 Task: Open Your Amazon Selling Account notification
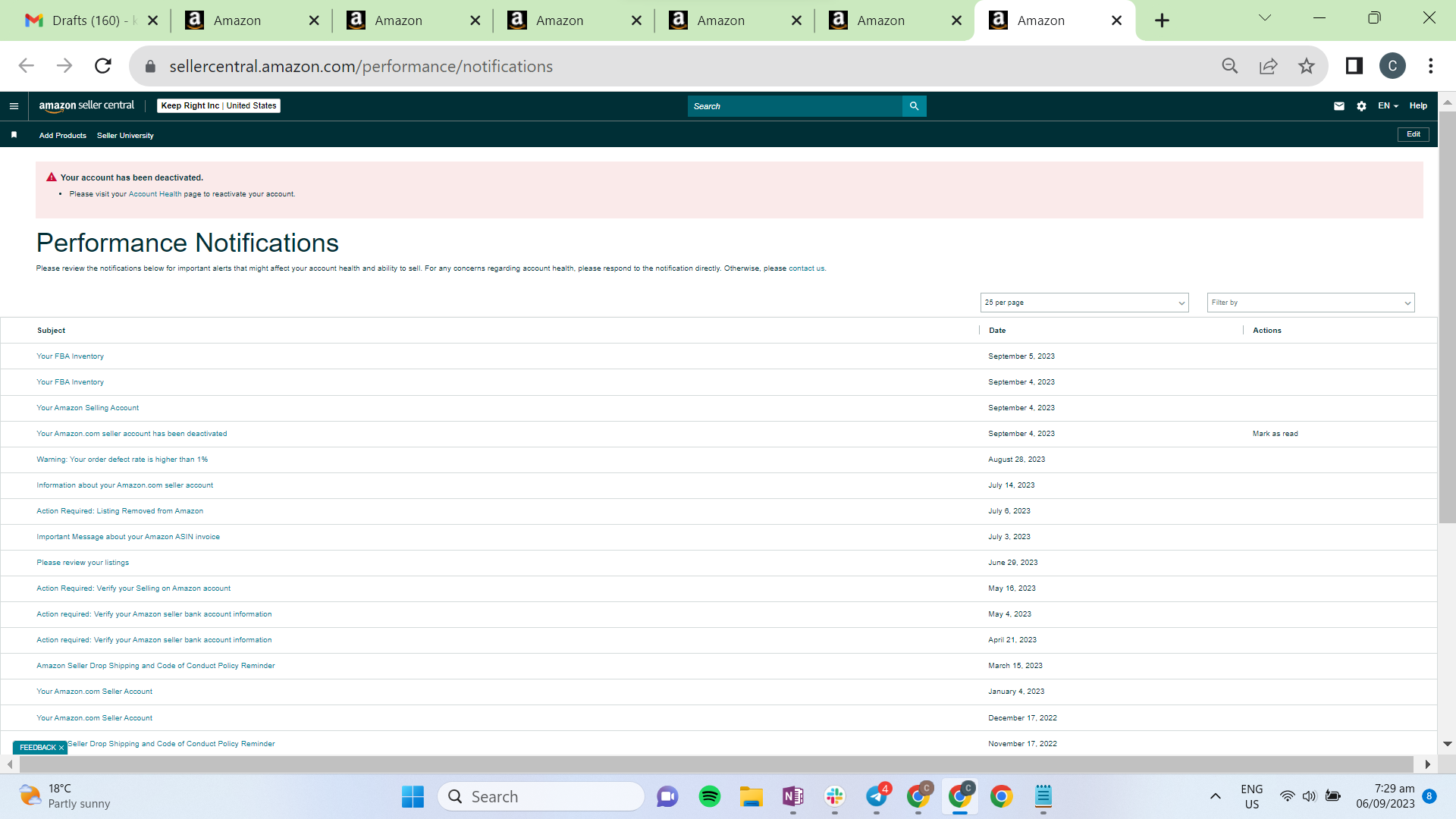tap(87, 408)
